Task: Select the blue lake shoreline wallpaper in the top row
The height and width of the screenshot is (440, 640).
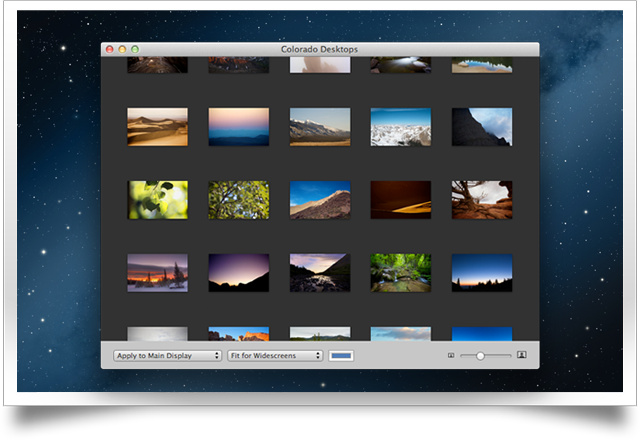Action: 482,65
